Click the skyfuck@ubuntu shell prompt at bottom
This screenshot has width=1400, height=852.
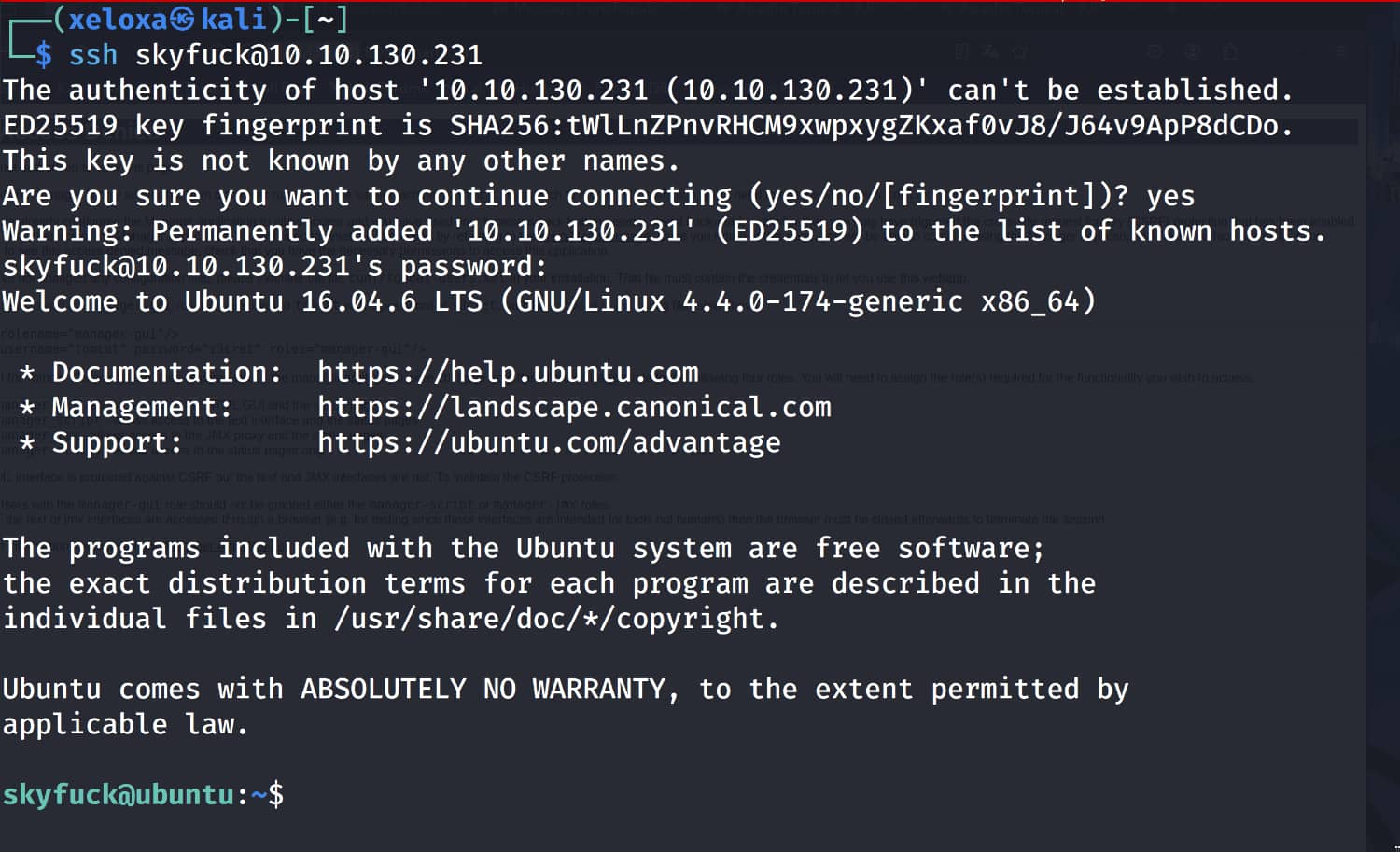point(119,795)
